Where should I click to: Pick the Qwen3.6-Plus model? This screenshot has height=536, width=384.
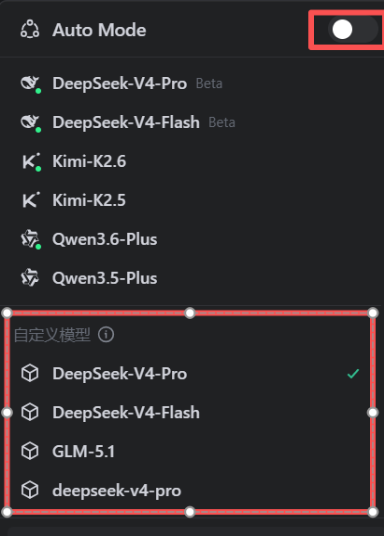click(x=191, y=239)
